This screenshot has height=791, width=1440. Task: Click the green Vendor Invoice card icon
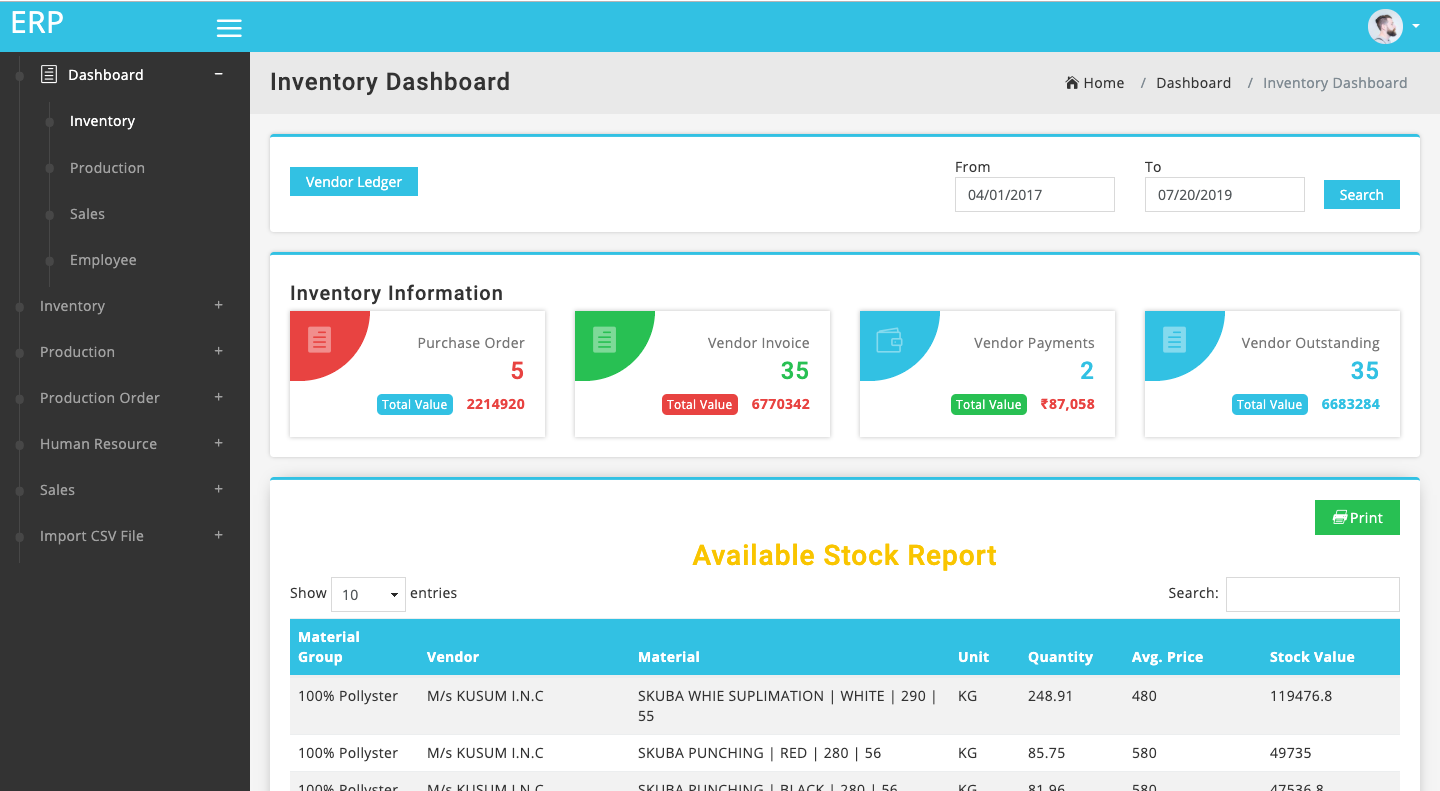coord(604,339)
